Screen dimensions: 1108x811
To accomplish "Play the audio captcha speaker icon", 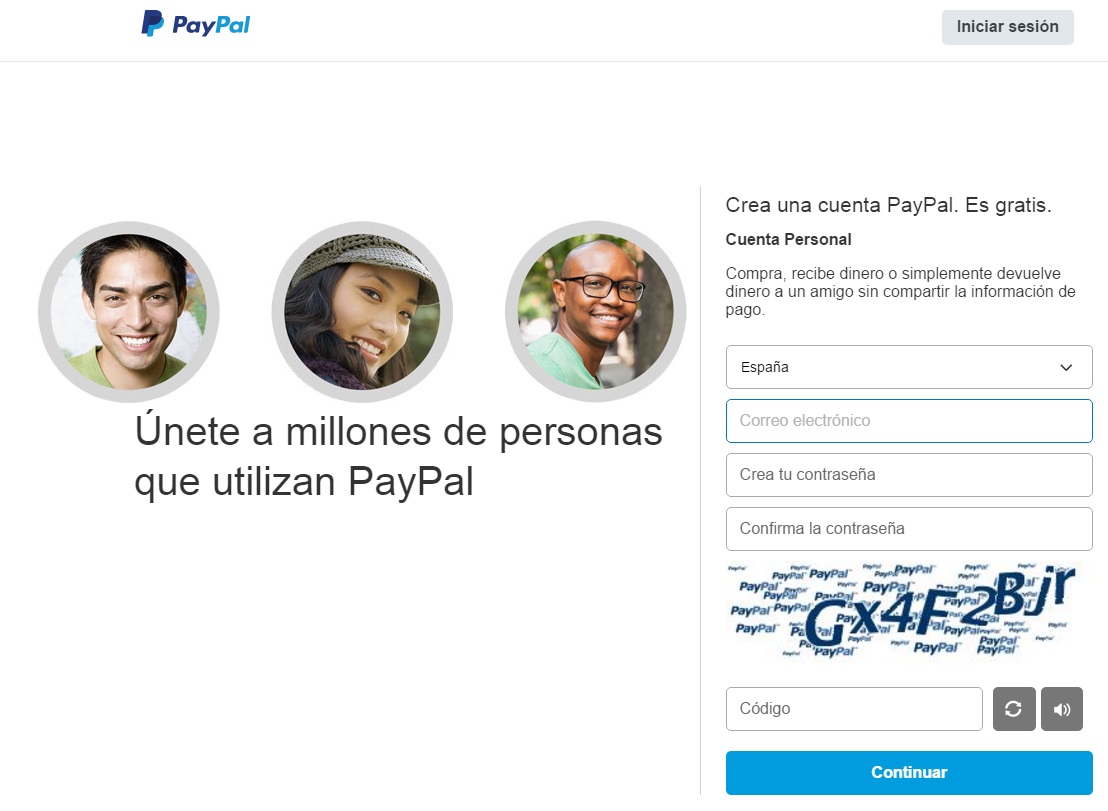I will click(x=1061, y=709).
